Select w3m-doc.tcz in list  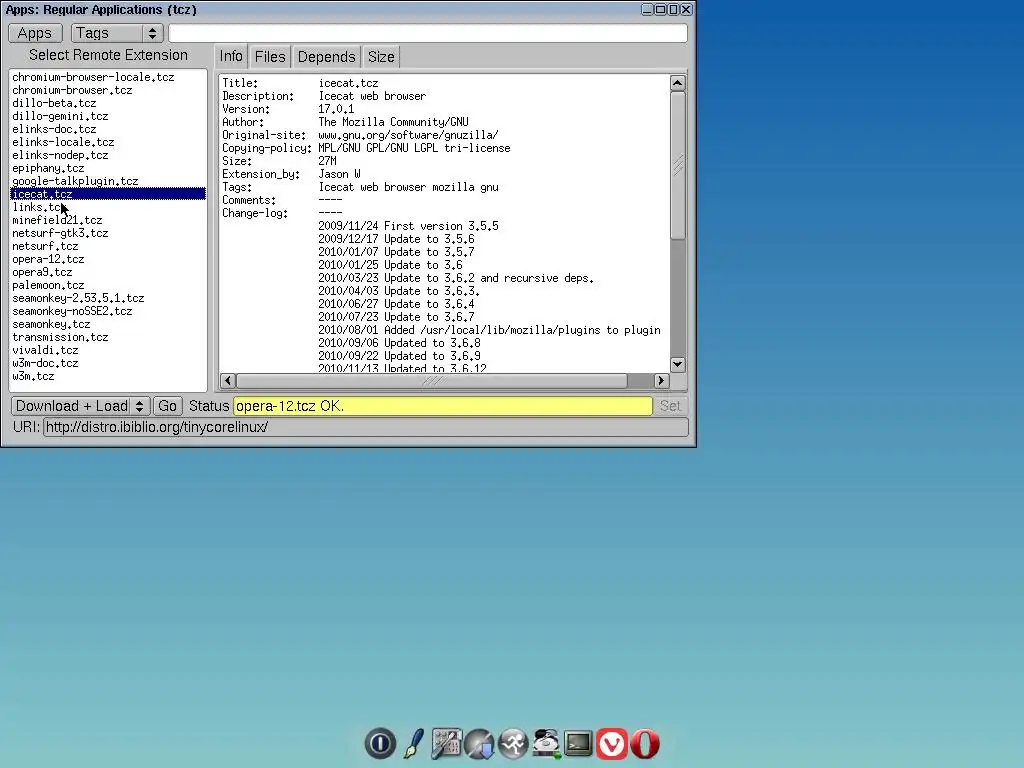(108, 364)
